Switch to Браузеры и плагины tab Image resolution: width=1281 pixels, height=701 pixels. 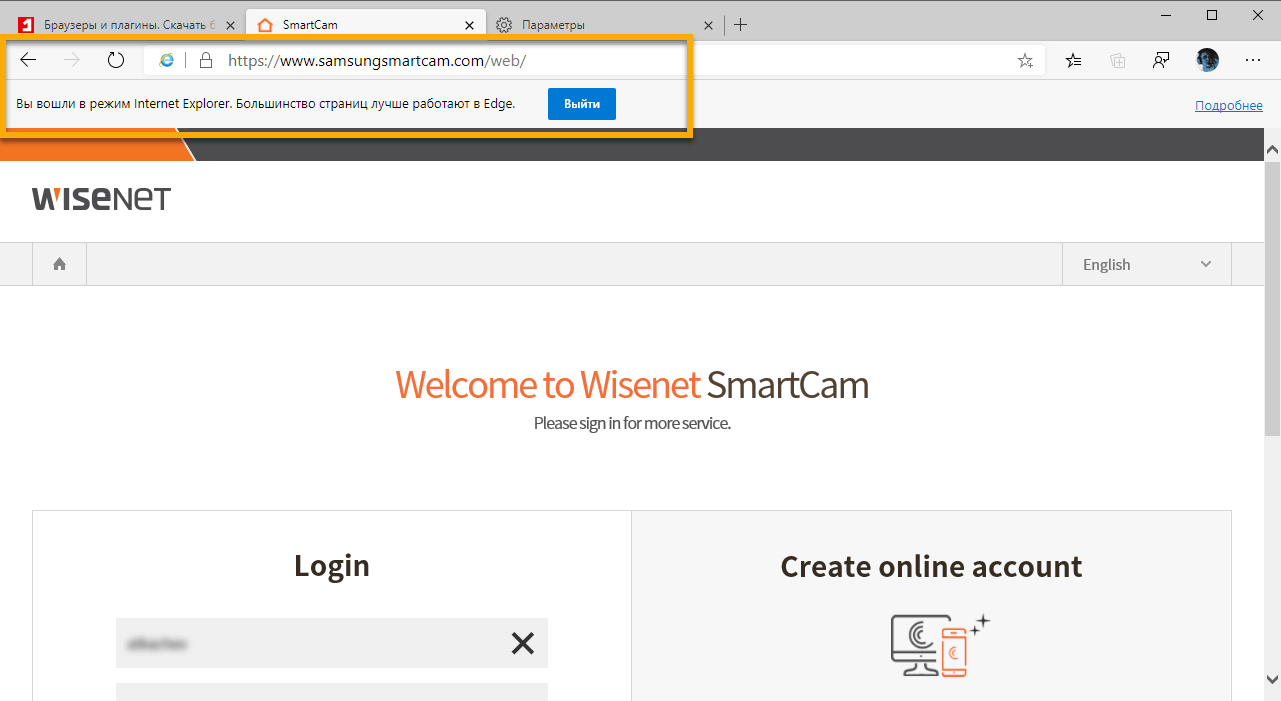[125, 25]
